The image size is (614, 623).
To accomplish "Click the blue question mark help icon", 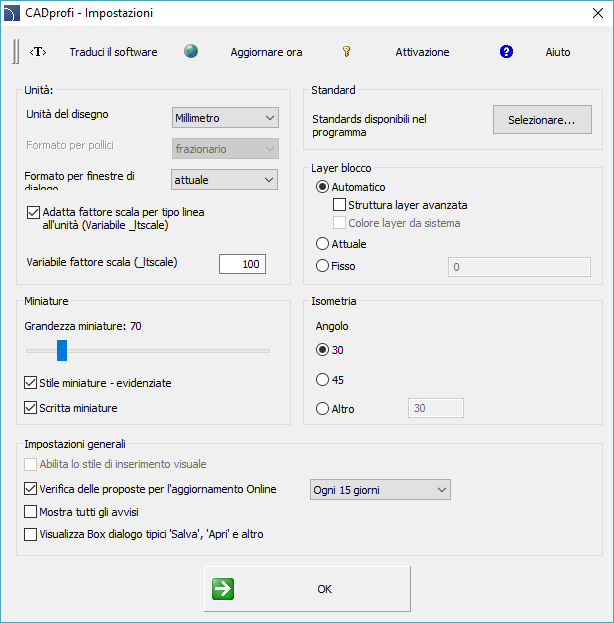I will click(x=506, y=52).
